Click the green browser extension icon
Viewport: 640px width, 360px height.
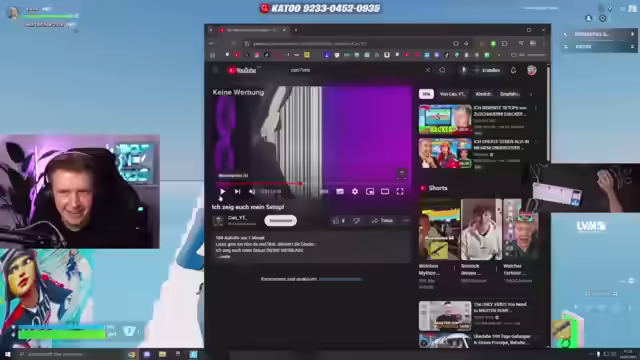click(493, 43)
